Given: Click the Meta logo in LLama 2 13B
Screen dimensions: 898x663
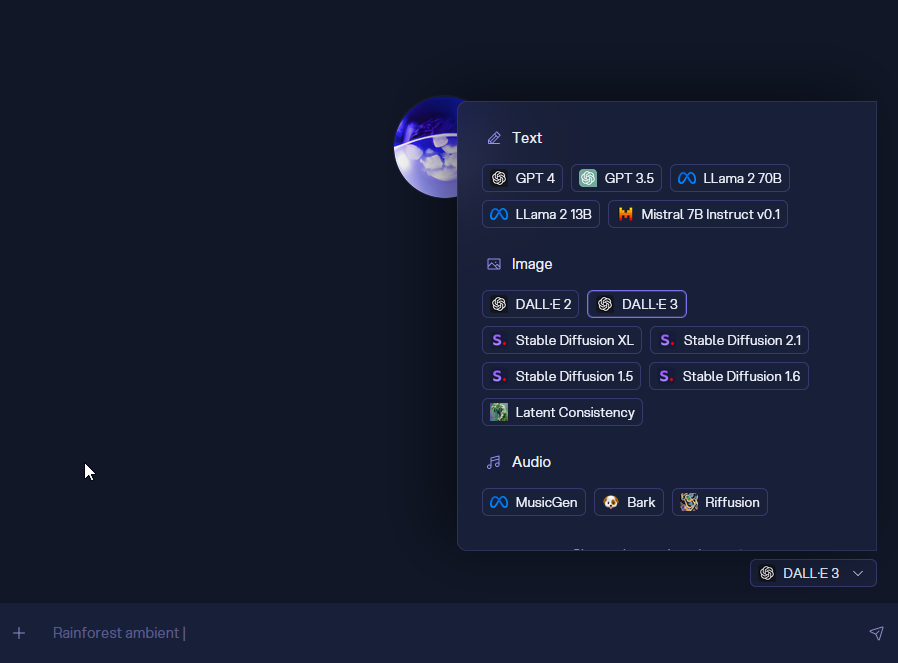Looking at the screenshot, I should click(499, 215).
